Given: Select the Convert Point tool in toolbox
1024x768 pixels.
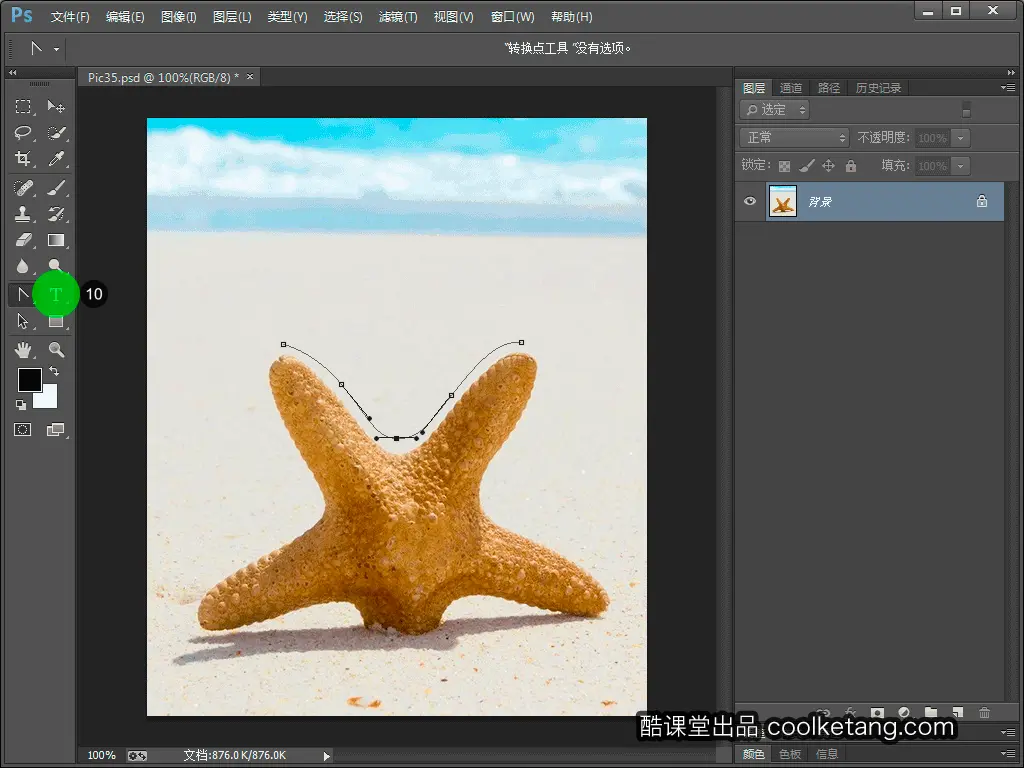Looking at the screenshot, I should coord(22,295).
